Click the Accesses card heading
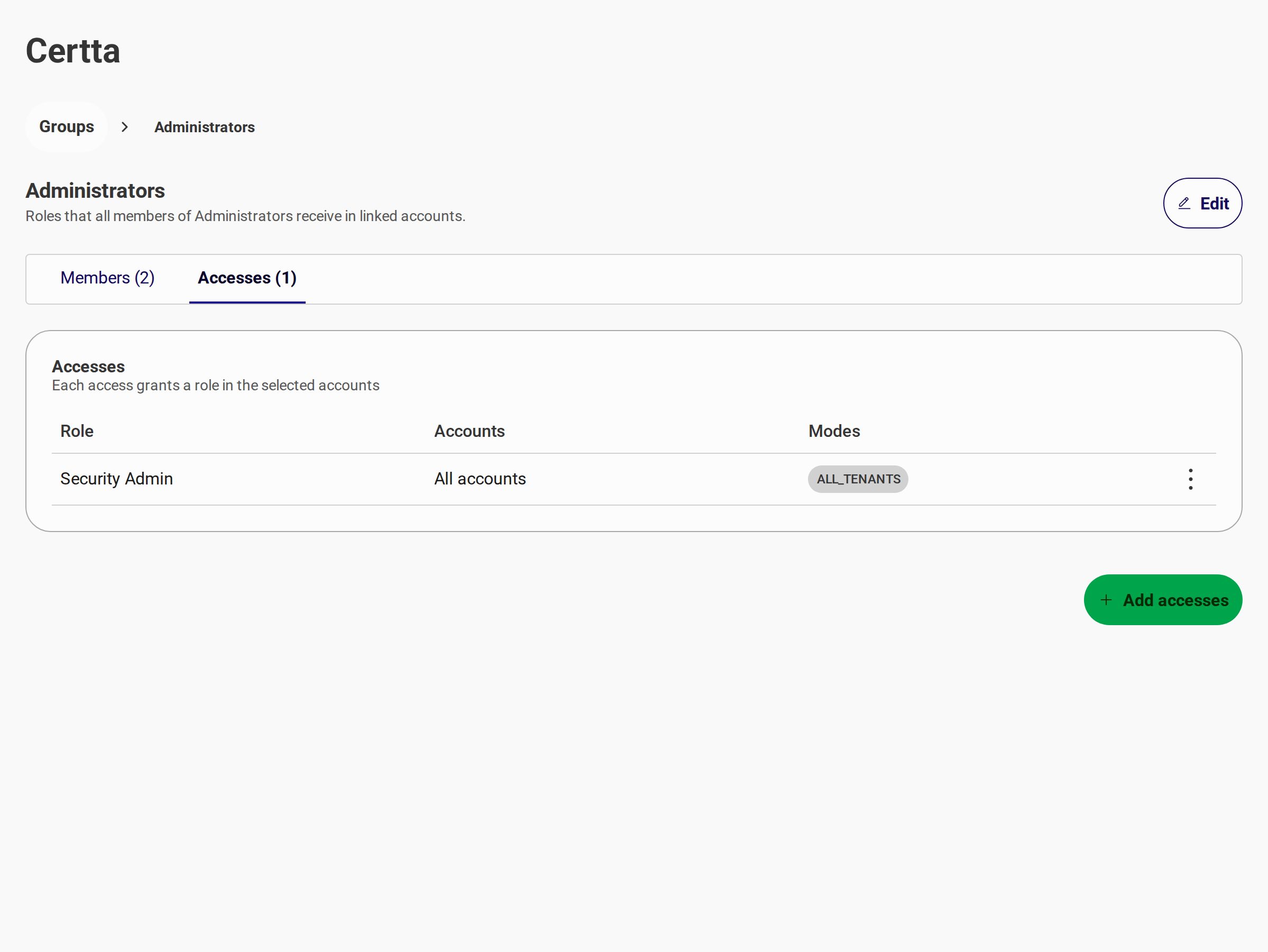Screen dimensions: 1268x952 (x=88, y=367)
